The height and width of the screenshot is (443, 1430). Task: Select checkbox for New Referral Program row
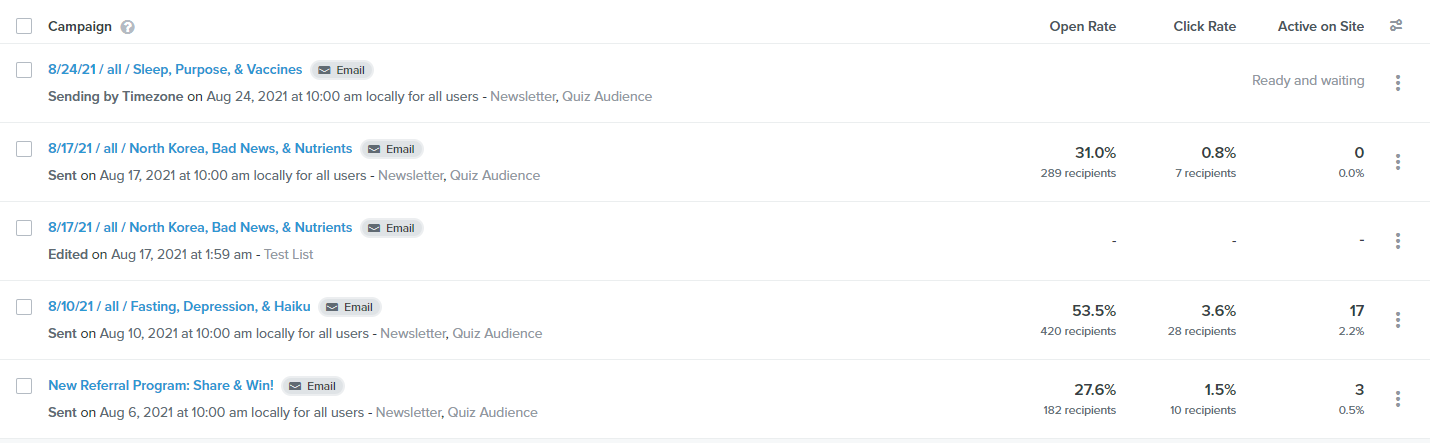[25, 386]
